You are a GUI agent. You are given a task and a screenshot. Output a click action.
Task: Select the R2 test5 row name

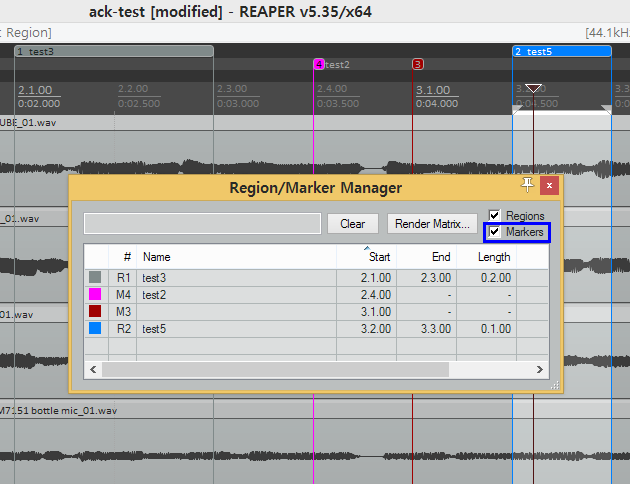coord(154,329)
